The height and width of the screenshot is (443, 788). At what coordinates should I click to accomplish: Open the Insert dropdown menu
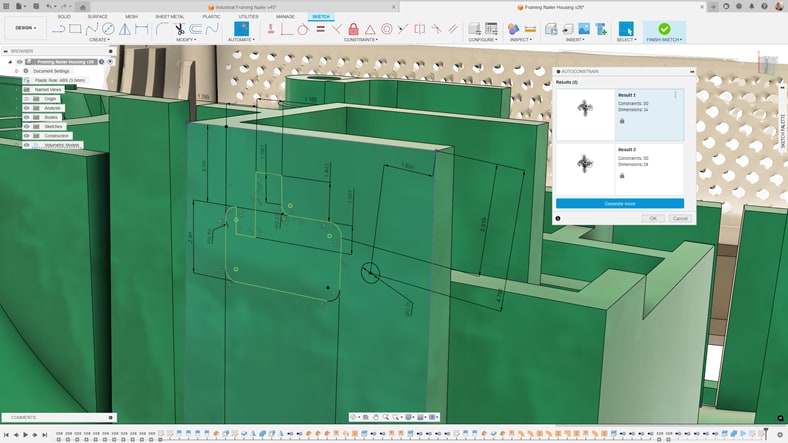[x=575, y=40]
